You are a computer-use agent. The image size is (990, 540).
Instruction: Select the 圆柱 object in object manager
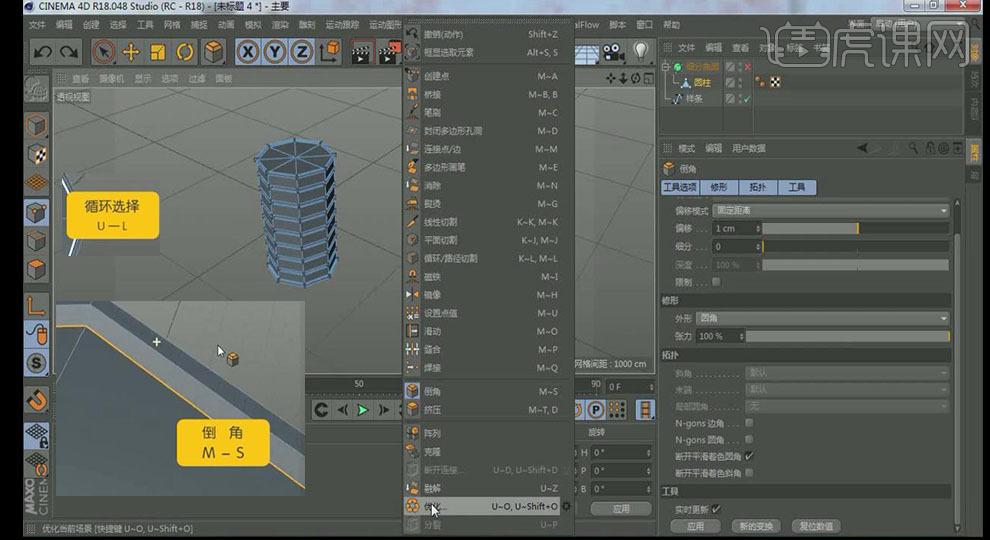(701, 83)
